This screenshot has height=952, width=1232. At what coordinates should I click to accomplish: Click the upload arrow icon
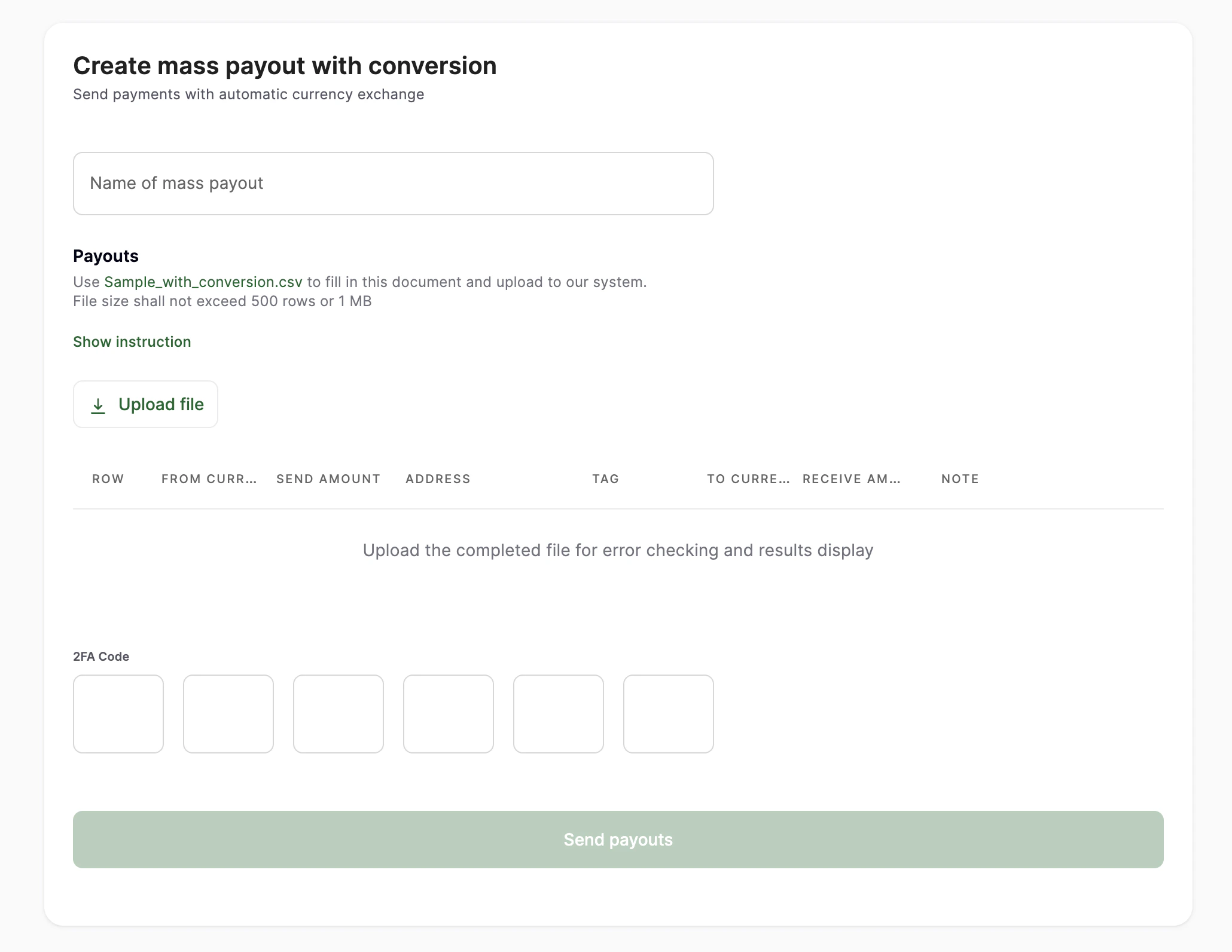[98, 405]
